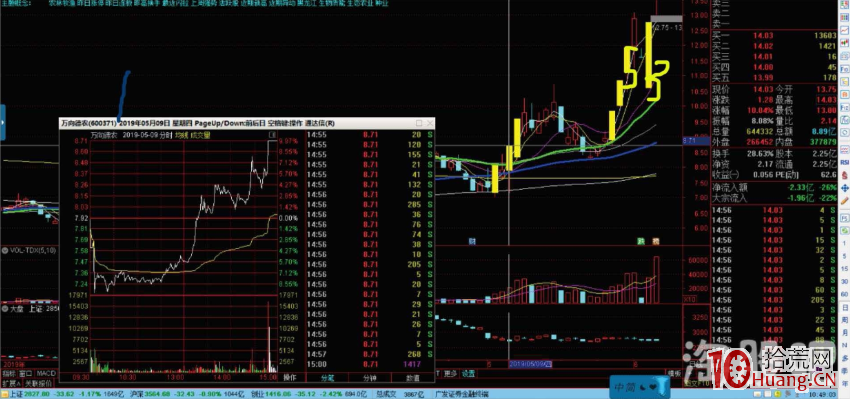The height and width of the screenshot is (399, 850).
Task: Switch chart to 1-minute period
Action: [x=844, y=242]
